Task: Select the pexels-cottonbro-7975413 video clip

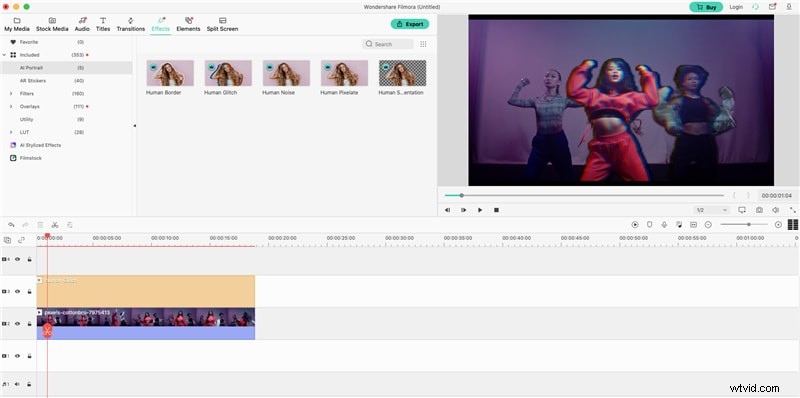Action: click(x=146, y=324)
